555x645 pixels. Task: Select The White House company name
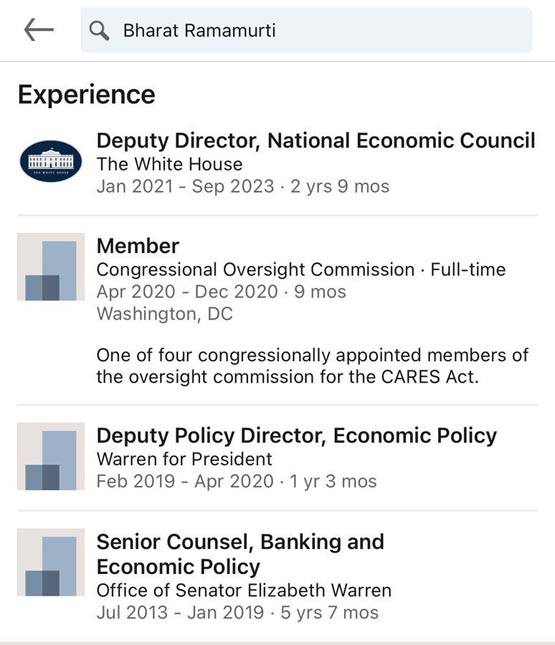[170, 164]
